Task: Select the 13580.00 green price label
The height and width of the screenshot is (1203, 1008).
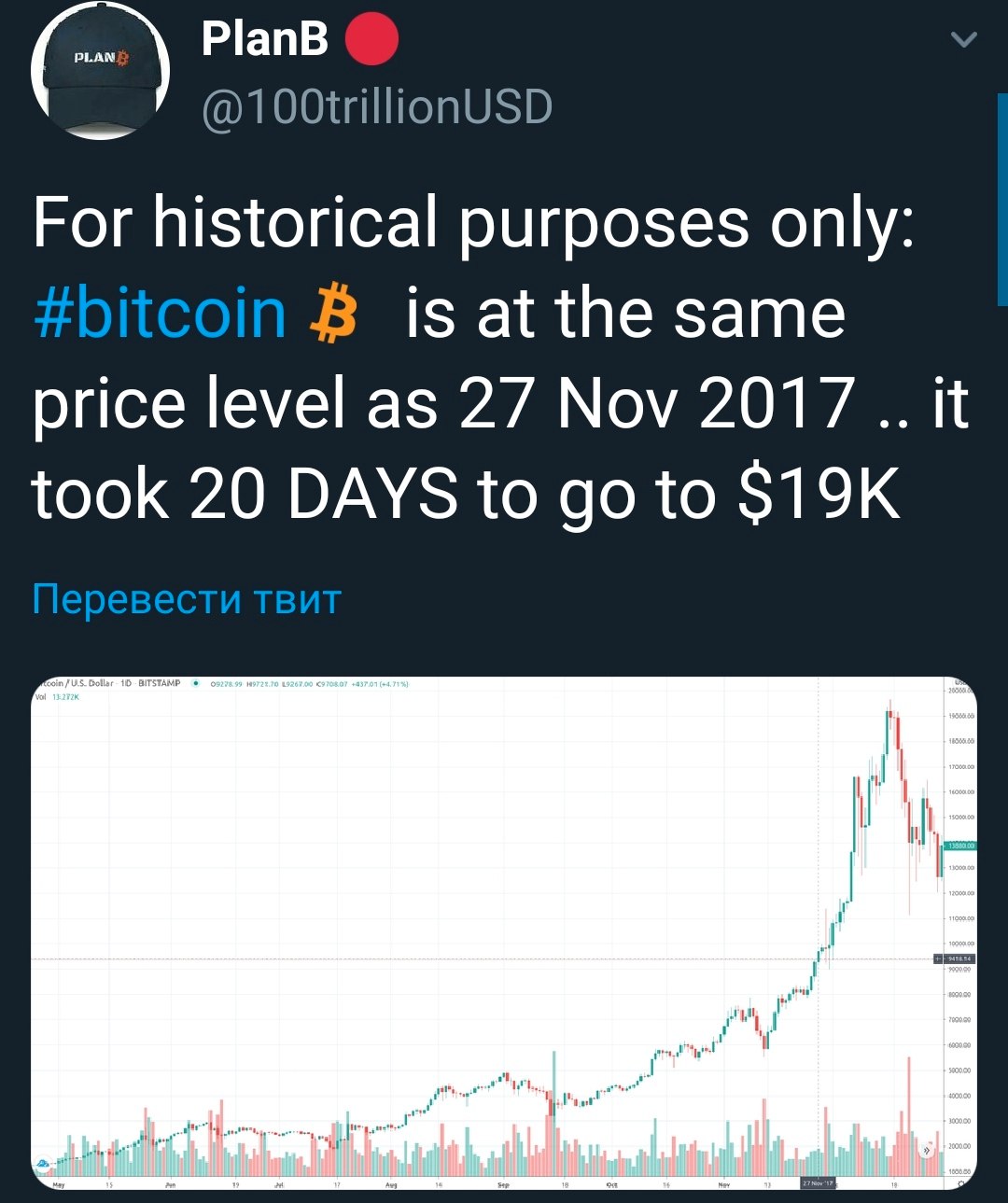Action: tap(960, 846)
